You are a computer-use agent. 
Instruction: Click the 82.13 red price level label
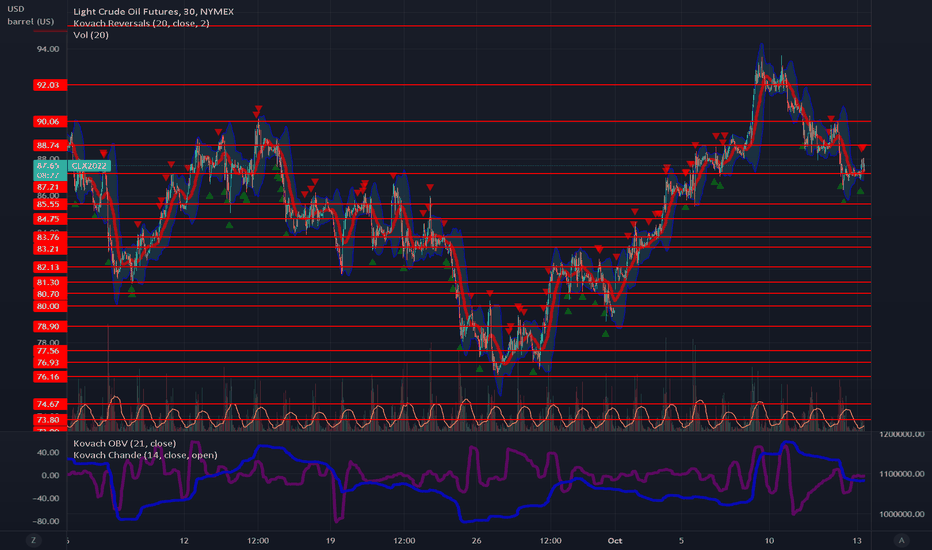[50, 267]
